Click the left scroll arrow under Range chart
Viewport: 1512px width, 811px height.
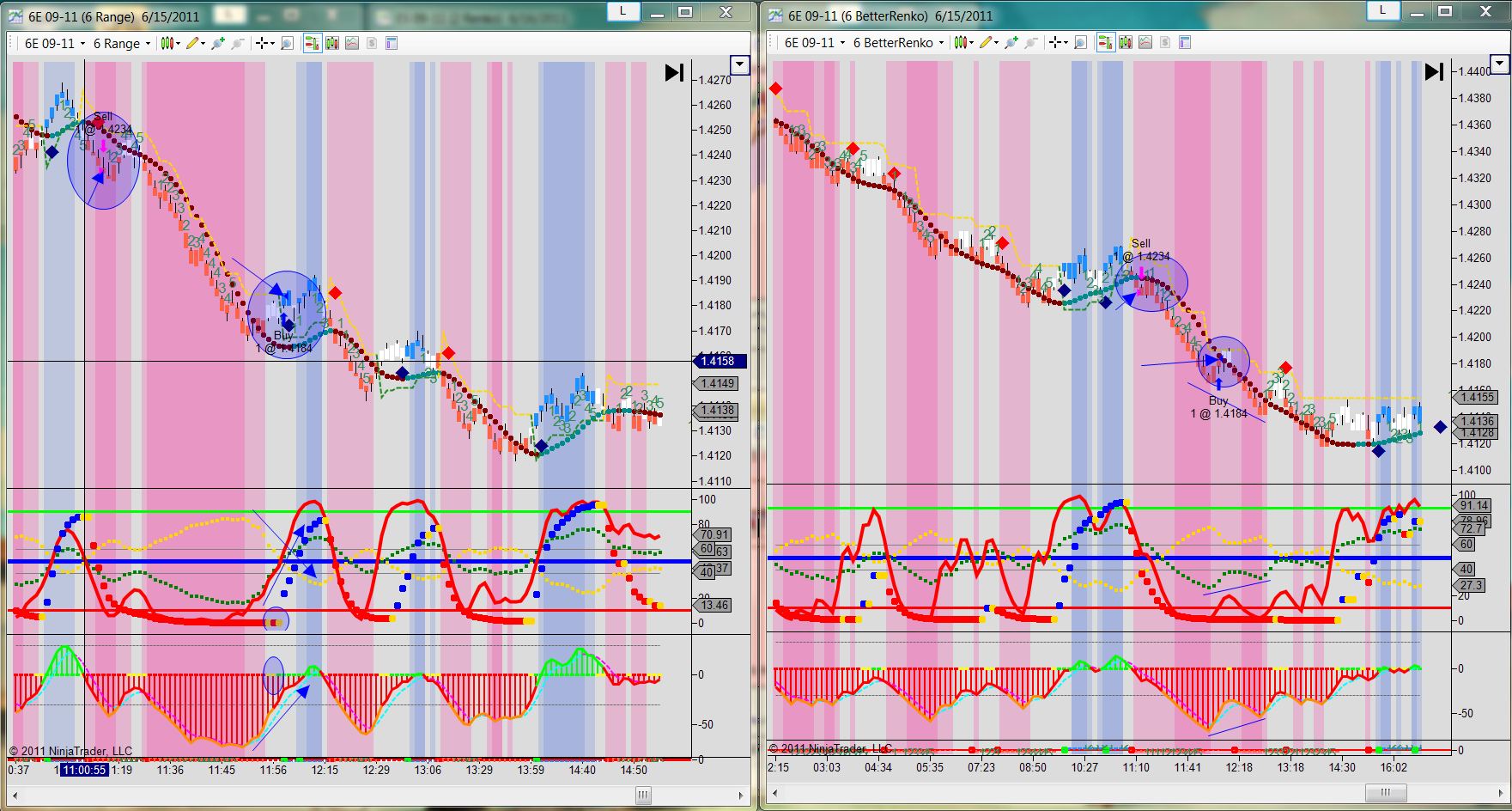pos(15,796)
